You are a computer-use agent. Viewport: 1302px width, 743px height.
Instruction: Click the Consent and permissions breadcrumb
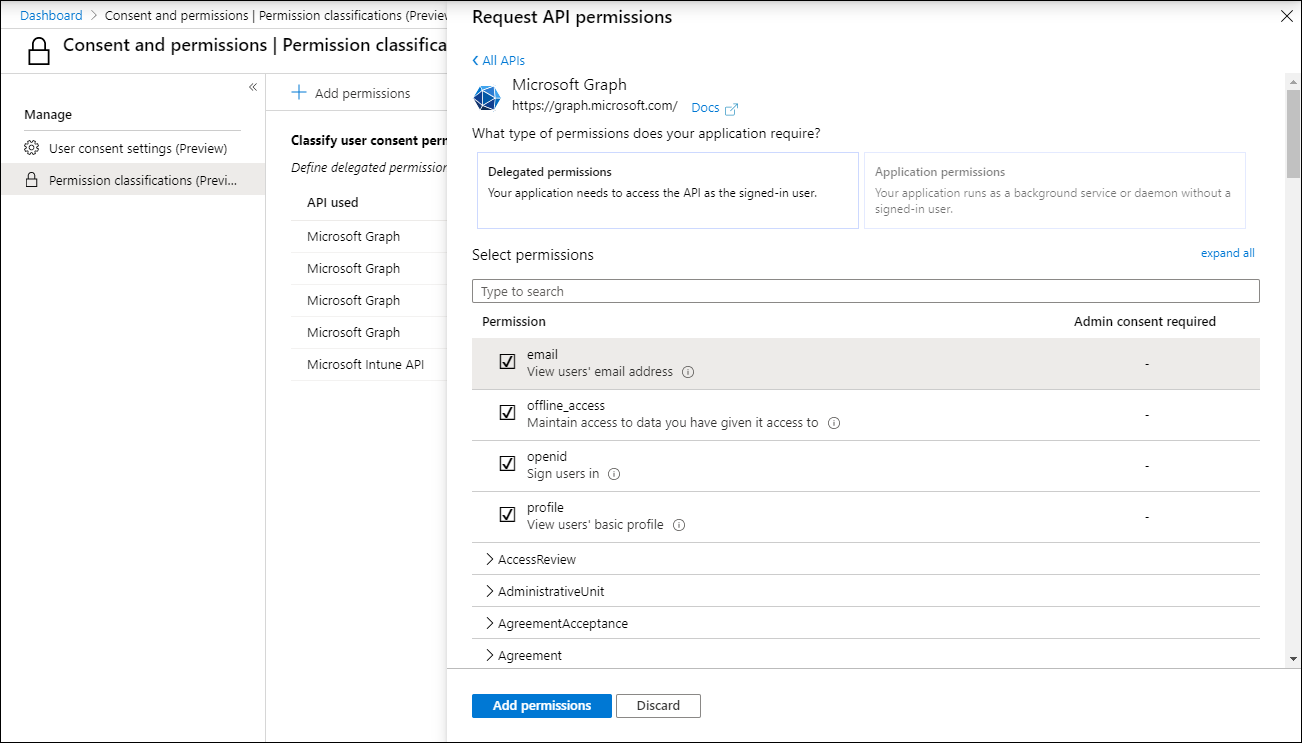click(275, 16)
